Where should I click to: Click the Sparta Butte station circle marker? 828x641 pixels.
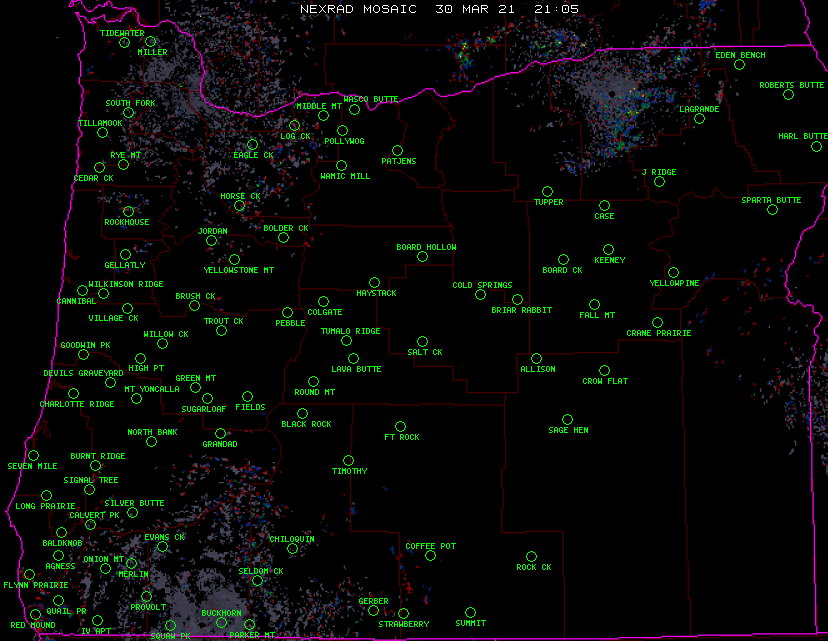pos(772,210)
